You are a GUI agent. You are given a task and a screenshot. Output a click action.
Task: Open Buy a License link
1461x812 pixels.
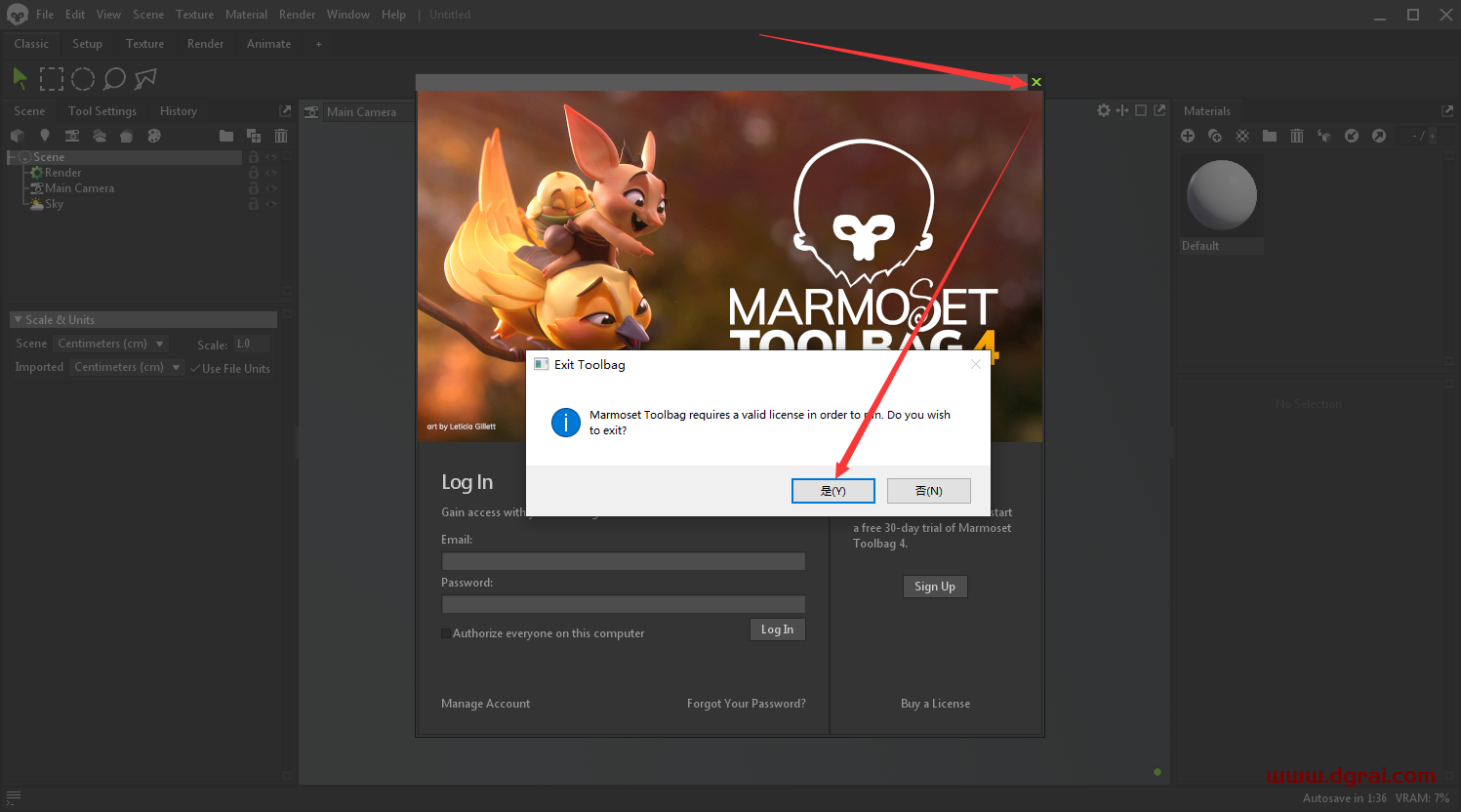(935, 704)
